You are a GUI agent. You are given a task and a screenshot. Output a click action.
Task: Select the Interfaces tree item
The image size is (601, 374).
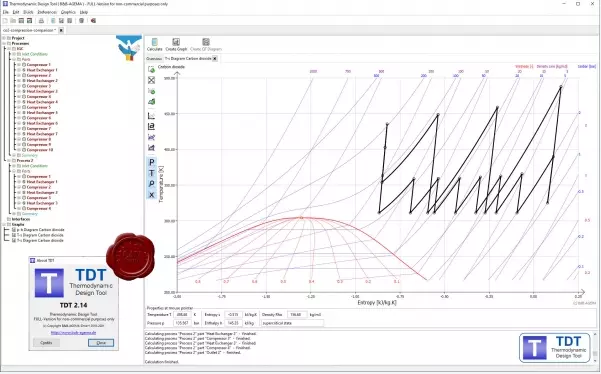tap(21, 219)
